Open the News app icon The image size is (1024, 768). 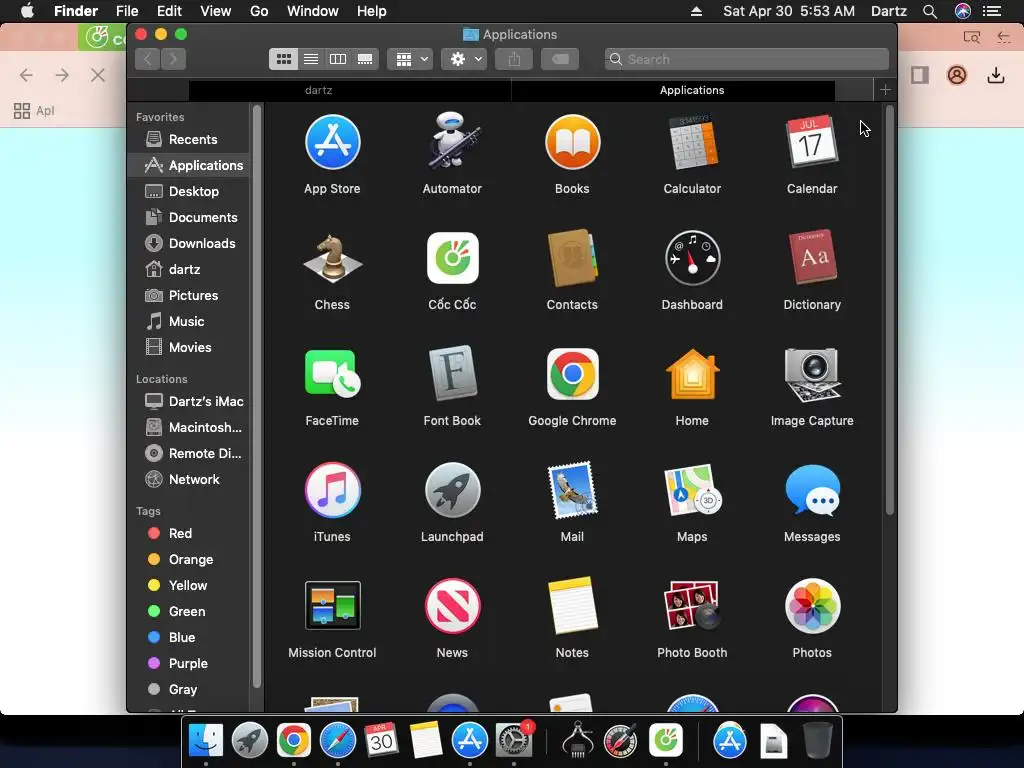tap(453, 606)
